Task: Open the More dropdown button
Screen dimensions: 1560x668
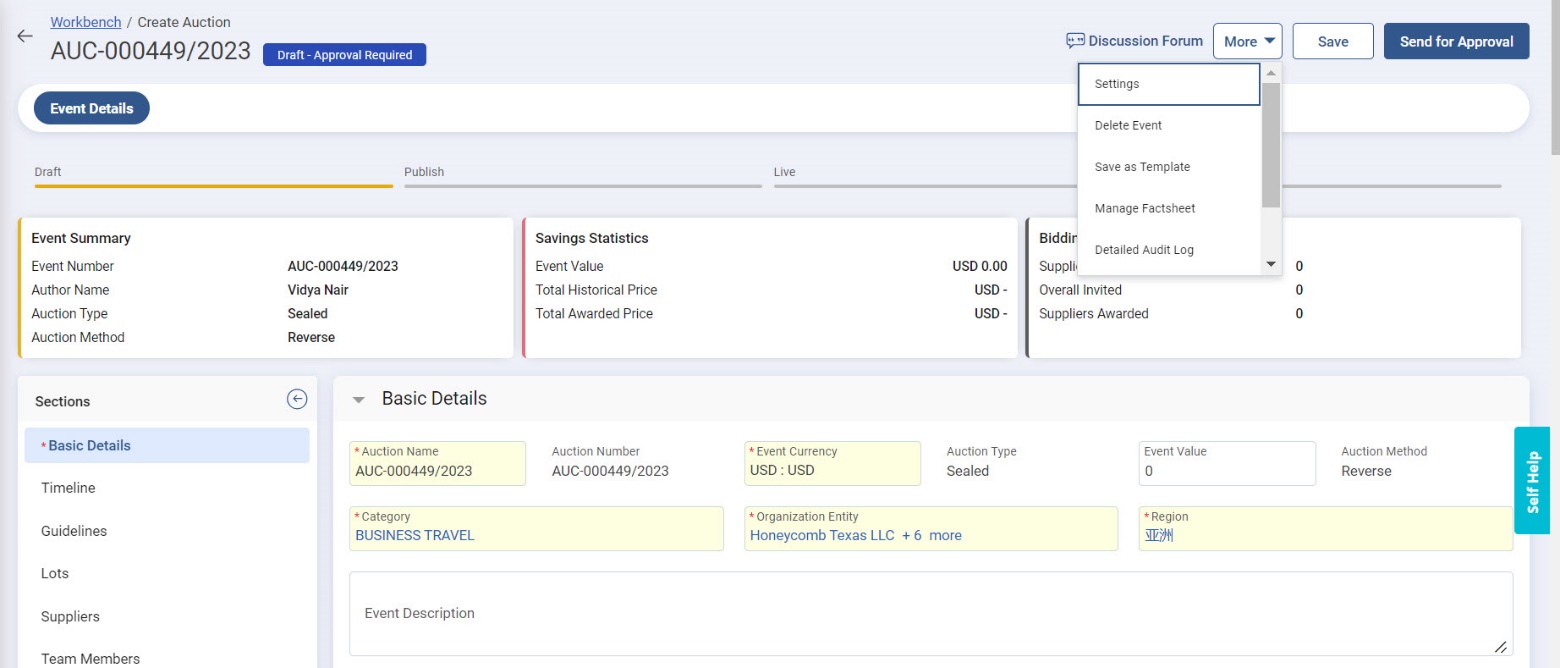Action: tap(1247, 41)
